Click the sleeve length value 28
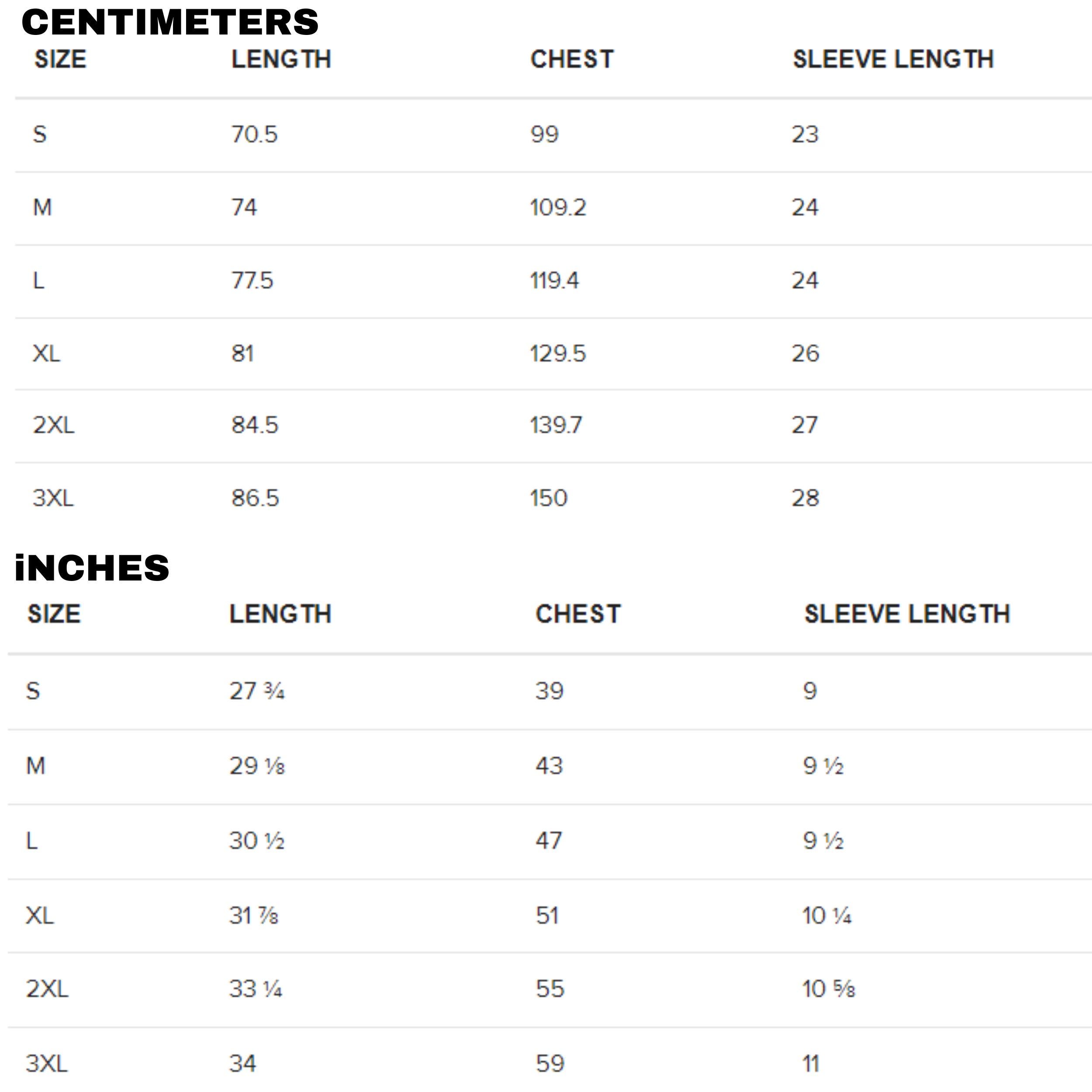1092x1092 pixels. 805,498
